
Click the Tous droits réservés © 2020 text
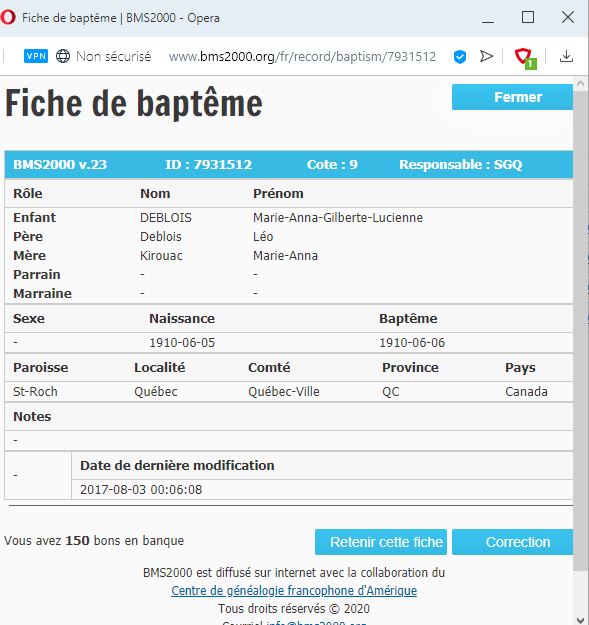click(294, 609)
